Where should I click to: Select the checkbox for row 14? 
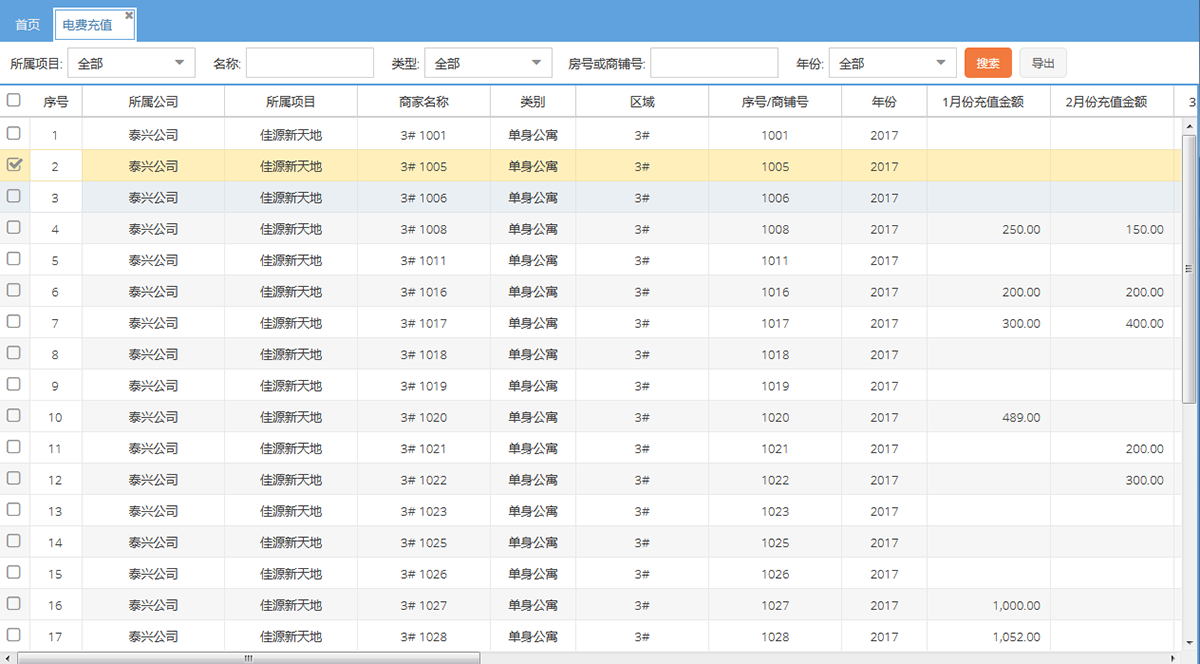coord(14,541)
